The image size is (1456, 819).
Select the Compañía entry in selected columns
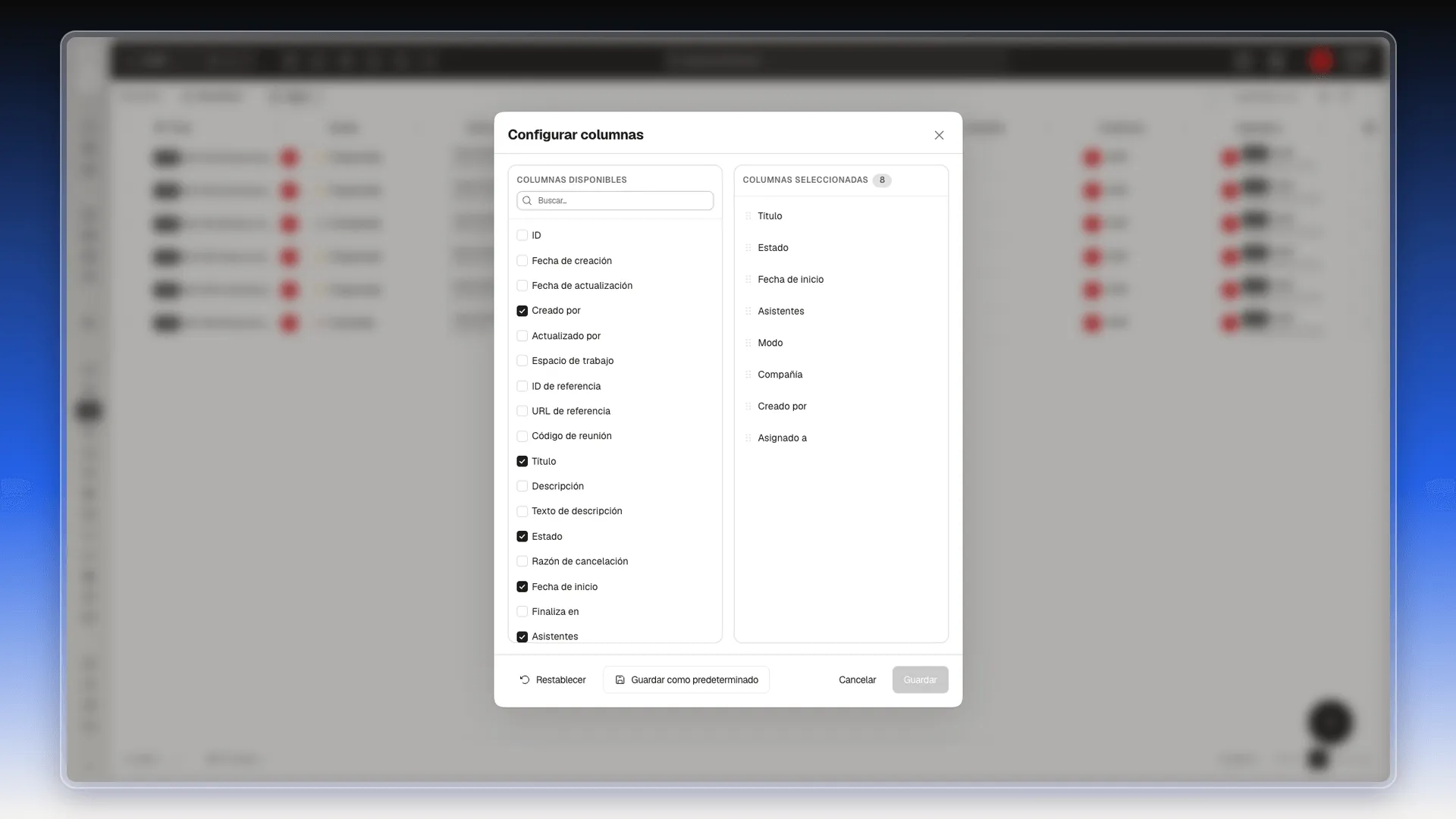(841, 375)
